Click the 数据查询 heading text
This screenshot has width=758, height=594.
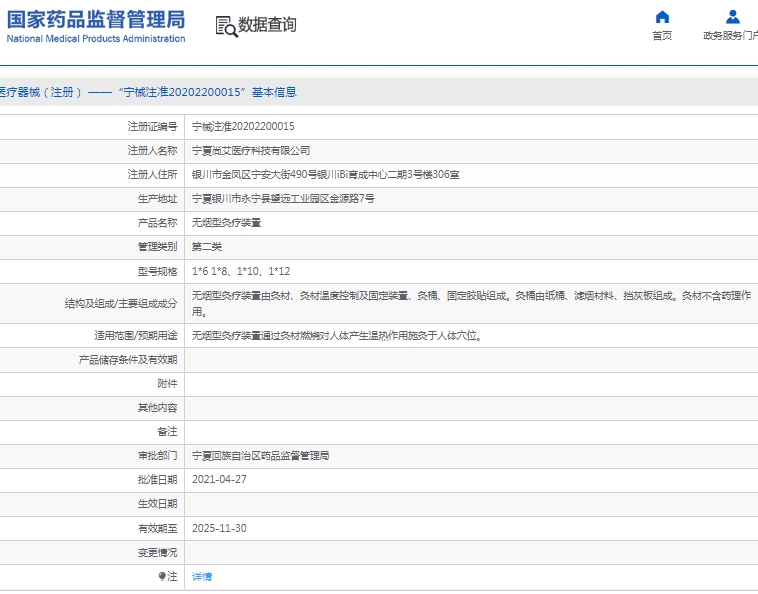coord(267,25)
